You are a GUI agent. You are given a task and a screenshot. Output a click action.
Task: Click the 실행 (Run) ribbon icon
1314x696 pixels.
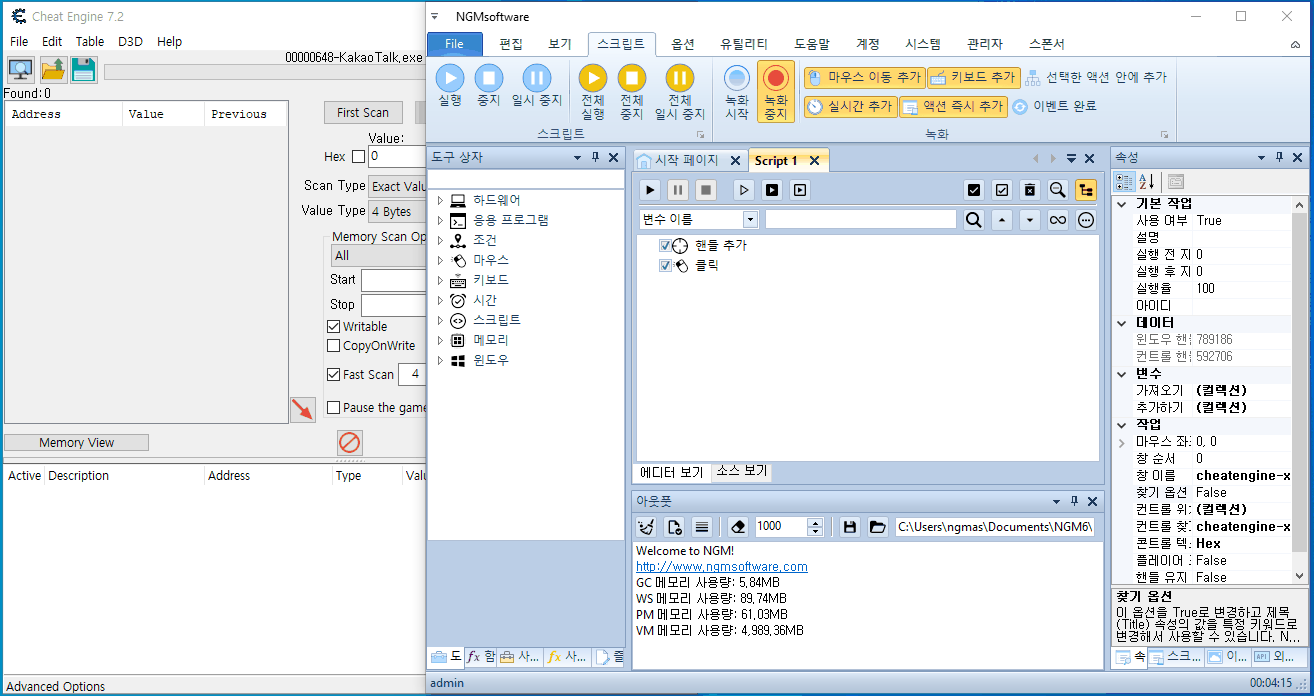point(450,78)
